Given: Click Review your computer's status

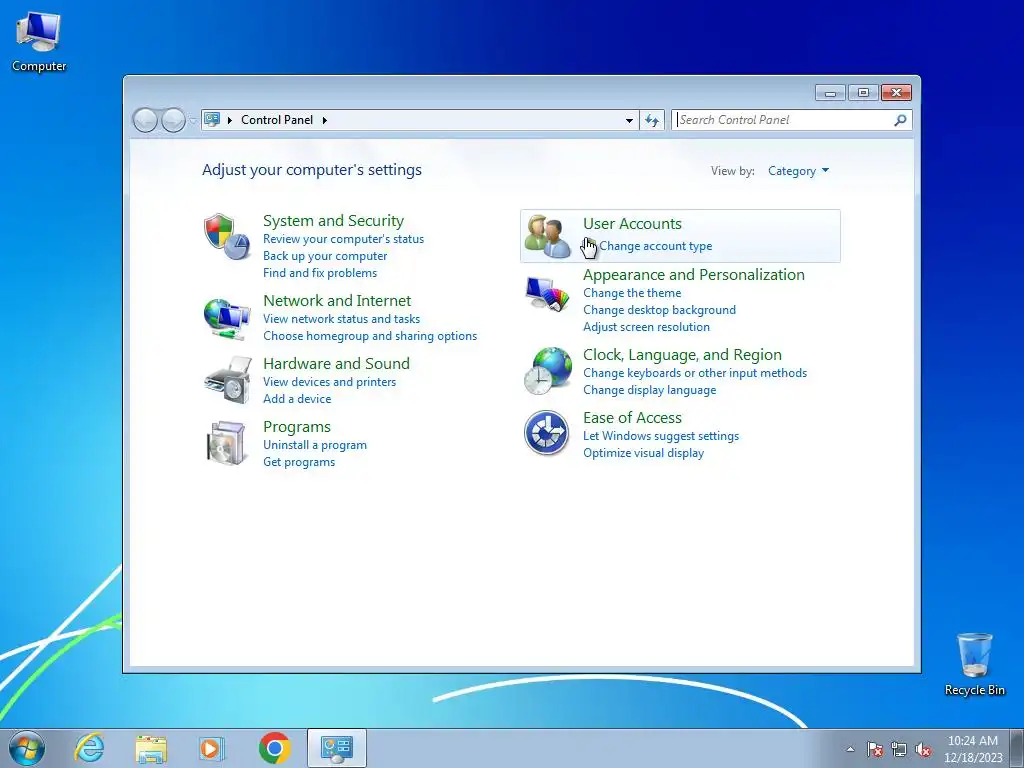Looking at the screenshot, I should point(344,239).
